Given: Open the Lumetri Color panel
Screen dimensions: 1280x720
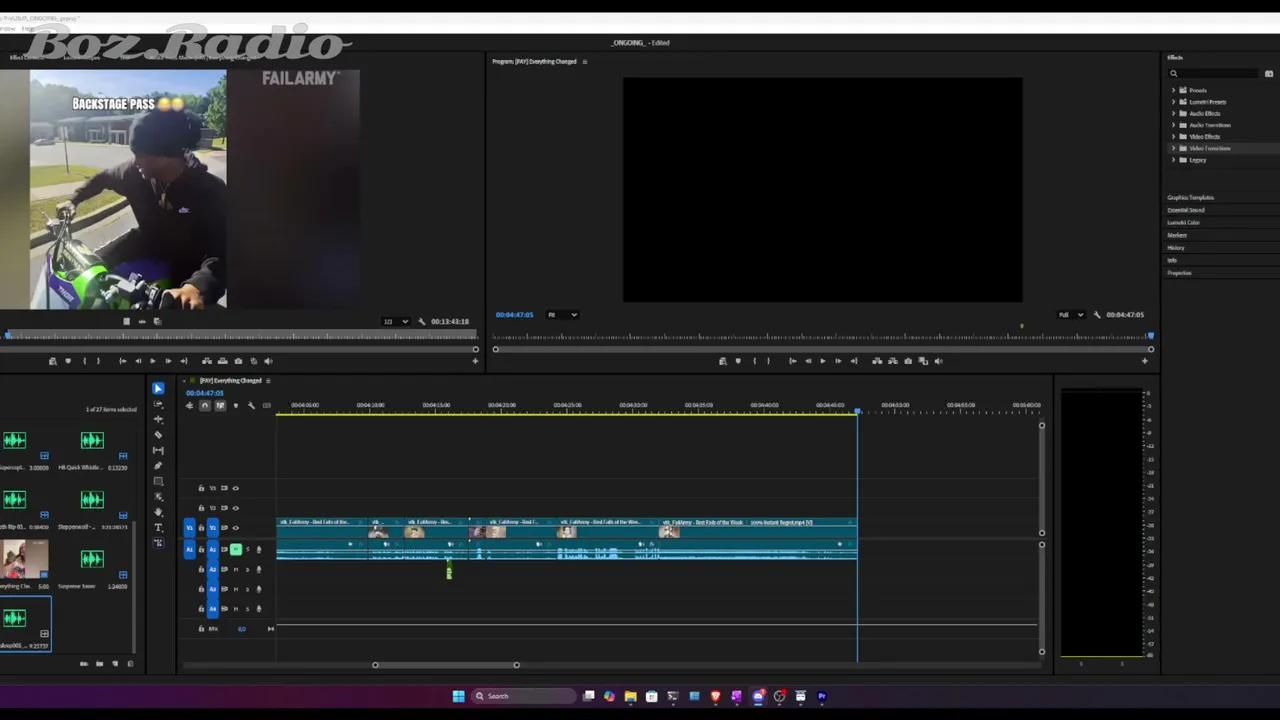Looking at the screenshot, I should 1183,223.
